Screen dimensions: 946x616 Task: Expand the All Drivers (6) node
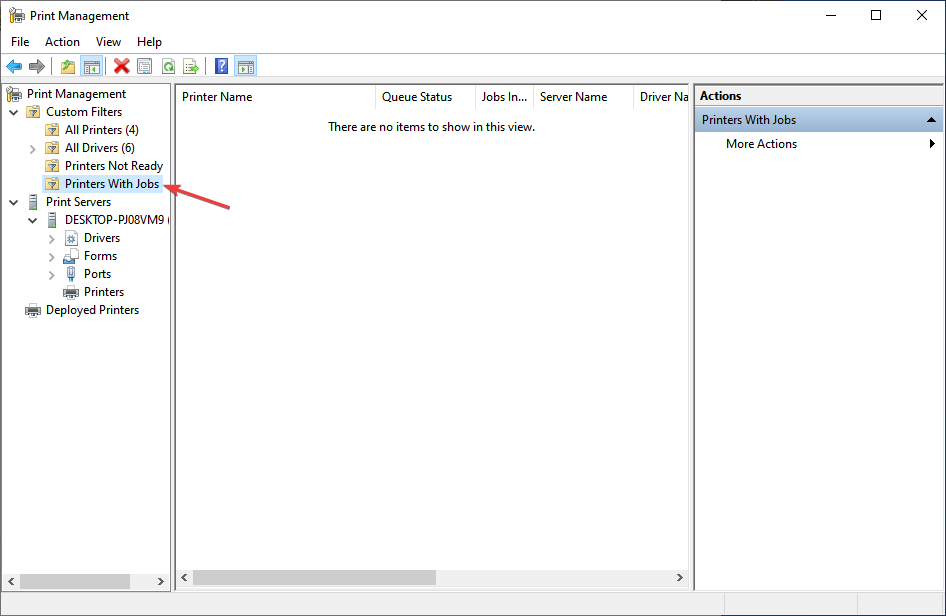(33, 149)
